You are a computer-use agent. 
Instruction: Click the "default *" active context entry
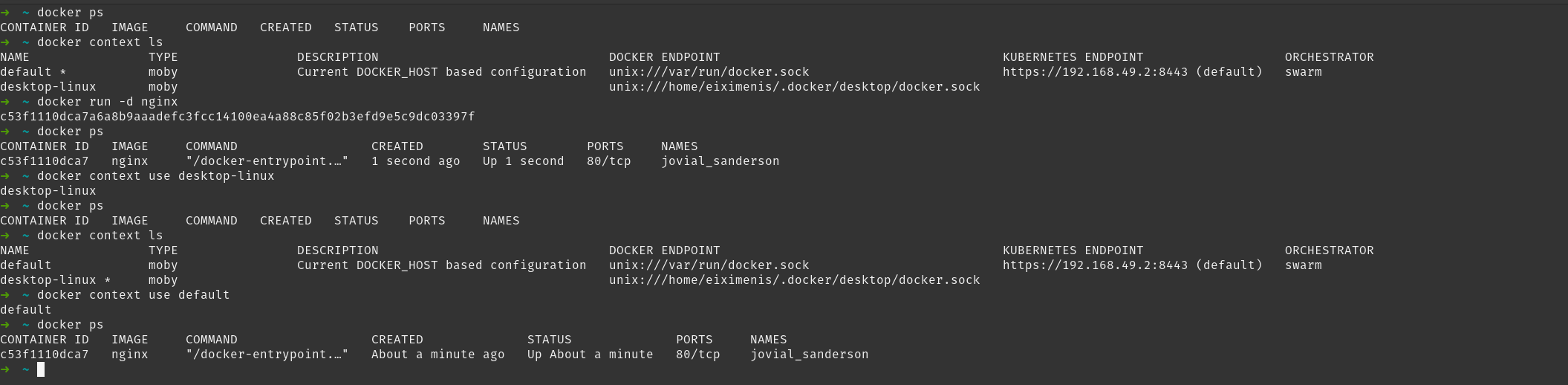tap(33, 72)
